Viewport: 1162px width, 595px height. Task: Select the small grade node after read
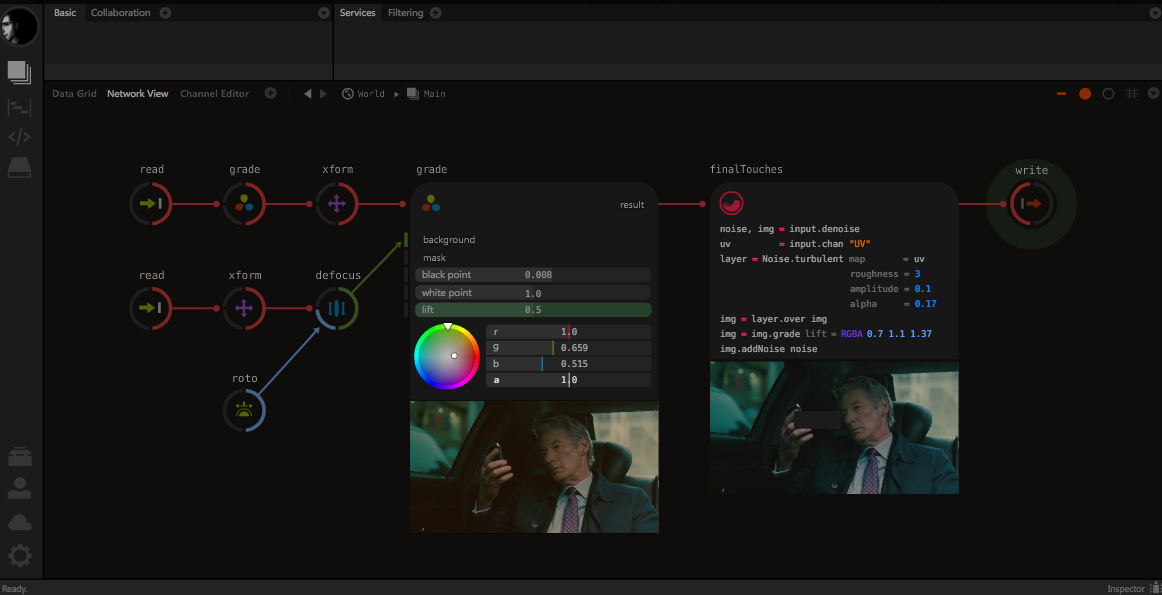(x=245, y=203)
